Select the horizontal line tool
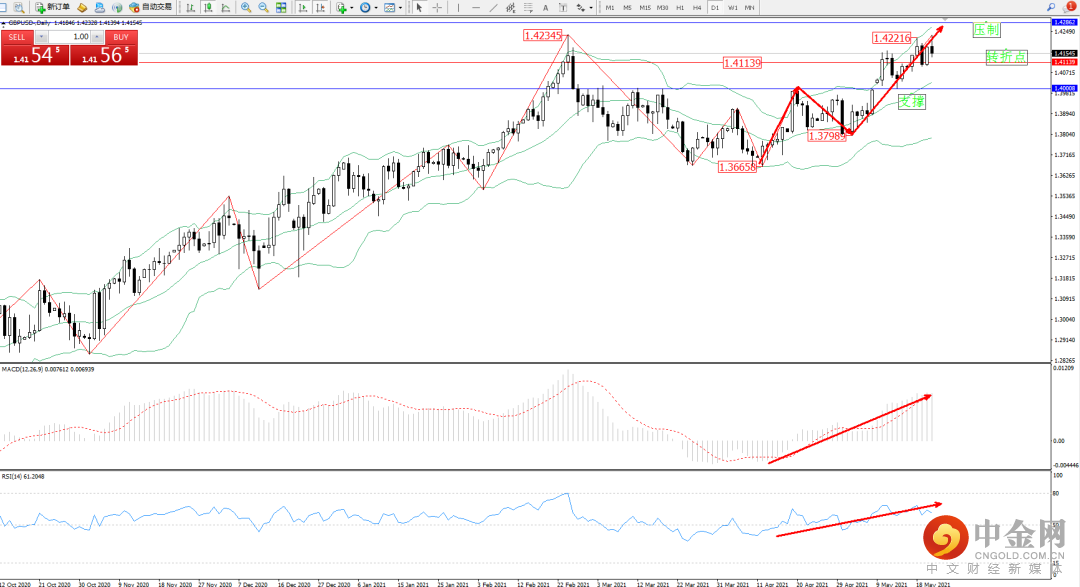Viewport: 1080px width, 587px height. 476,8
